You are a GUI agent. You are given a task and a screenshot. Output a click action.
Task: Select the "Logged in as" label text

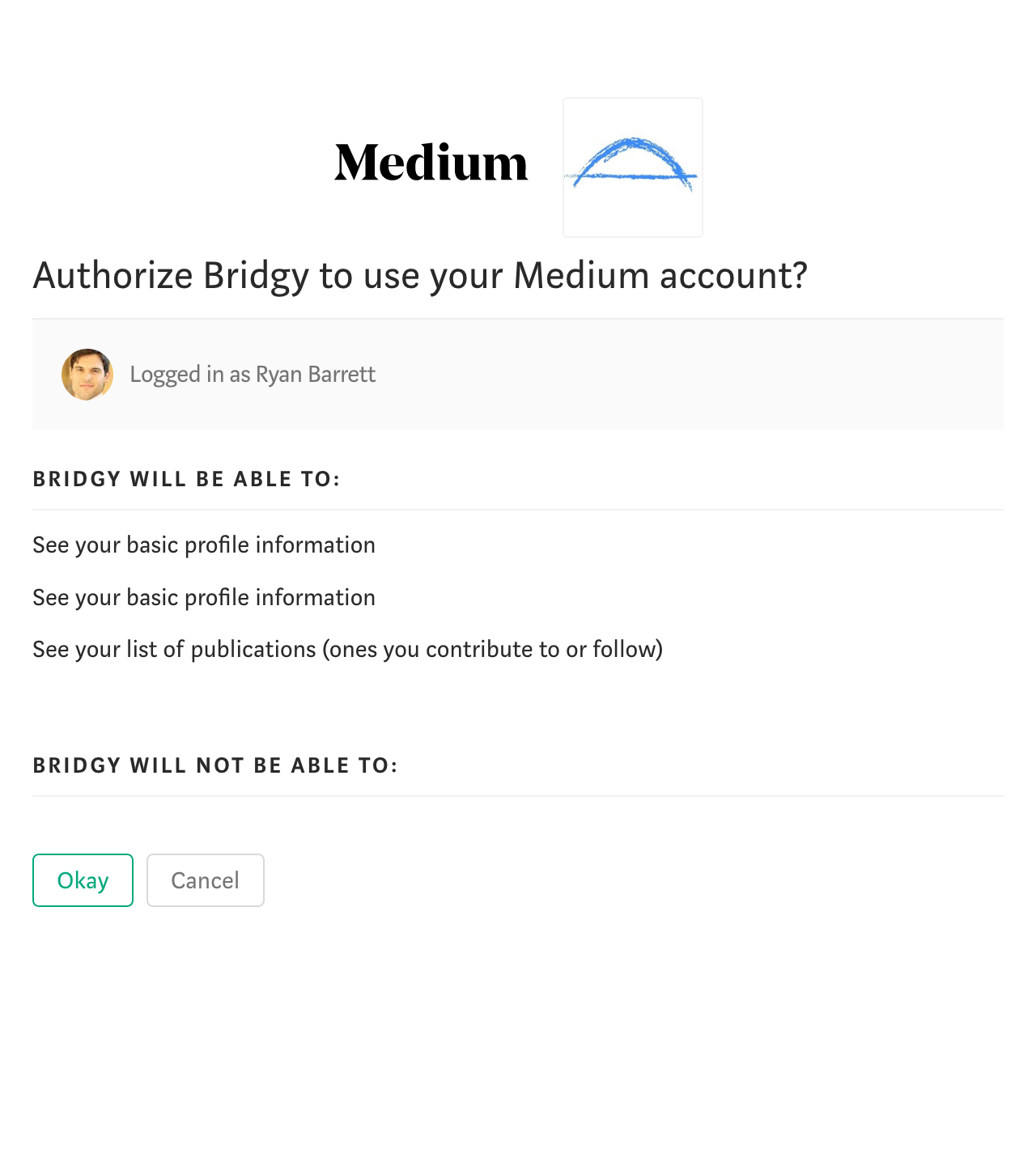click(190, 375)
